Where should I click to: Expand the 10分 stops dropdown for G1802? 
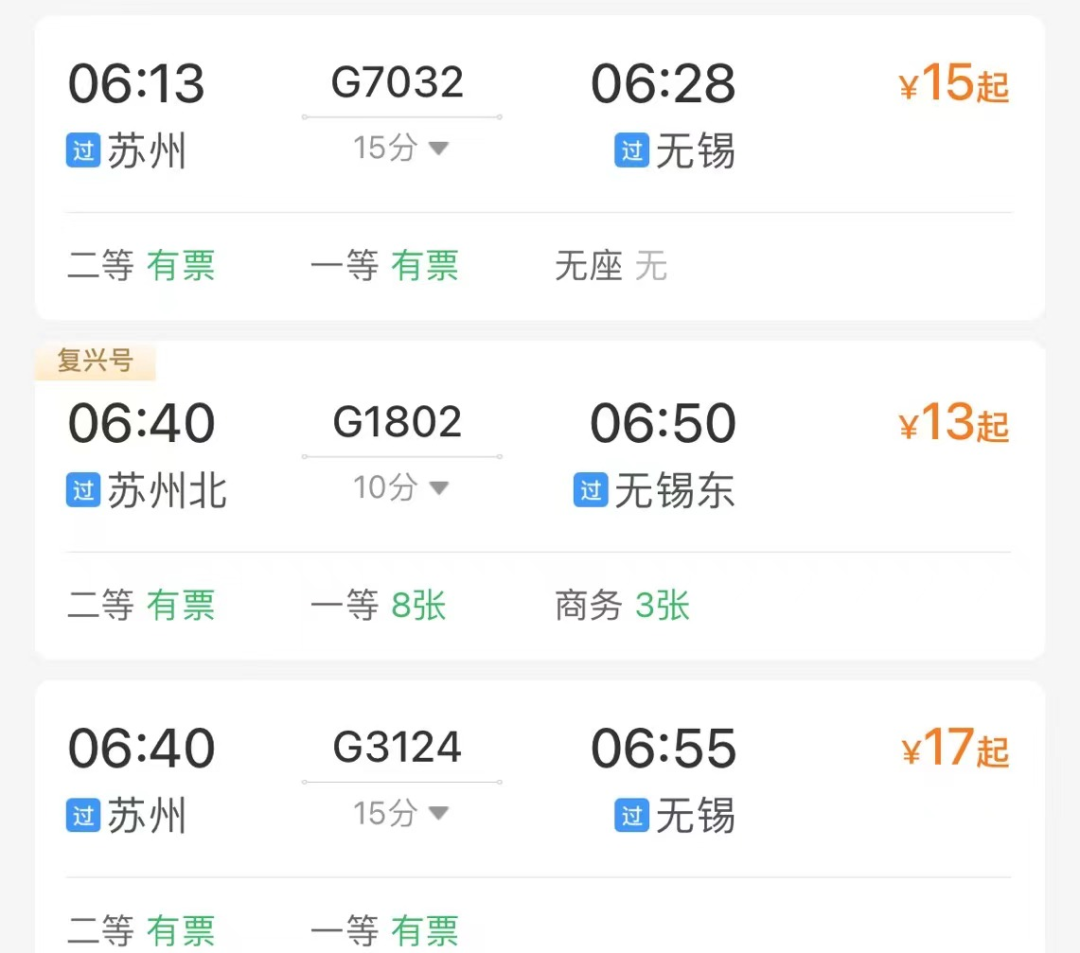[x=400, y=488]
